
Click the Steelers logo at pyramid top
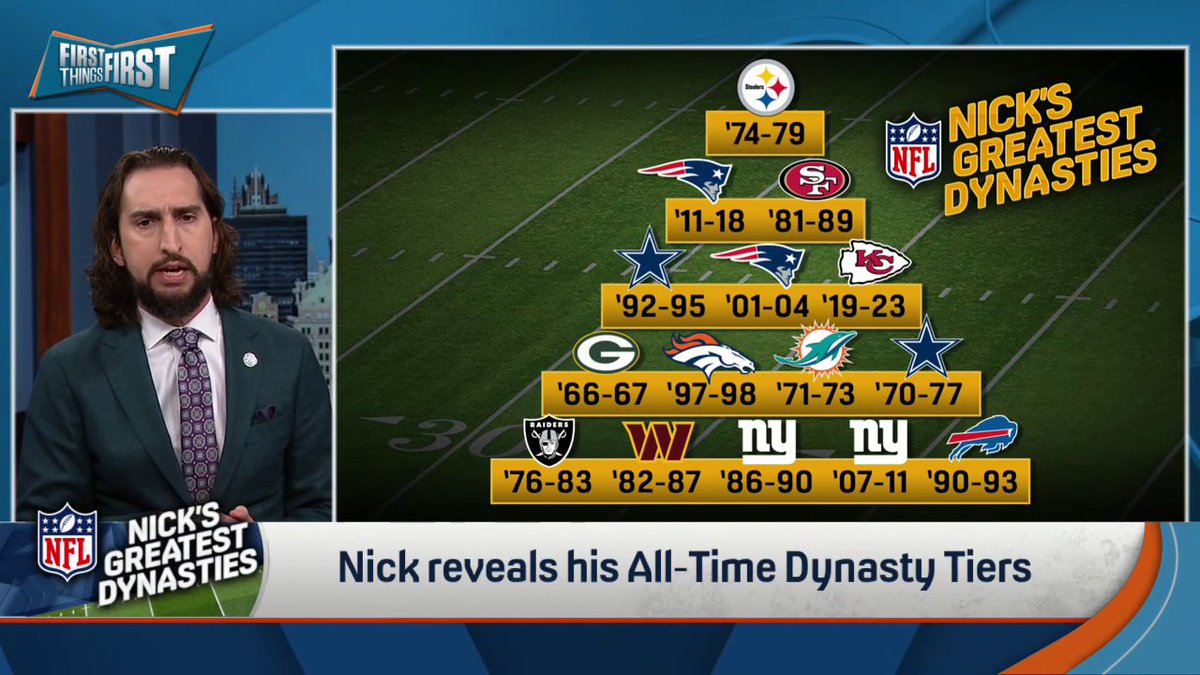click(x=765, y=88)
